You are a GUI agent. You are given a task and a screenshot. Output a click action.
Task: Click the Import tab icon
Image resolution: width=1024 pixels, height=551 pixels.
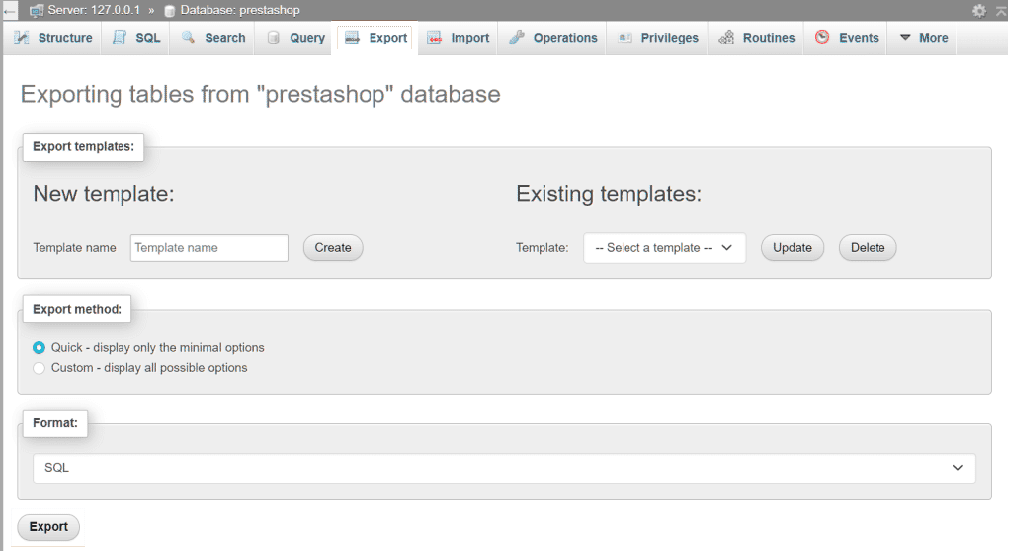pyautogui.click(x=435, y=38)
